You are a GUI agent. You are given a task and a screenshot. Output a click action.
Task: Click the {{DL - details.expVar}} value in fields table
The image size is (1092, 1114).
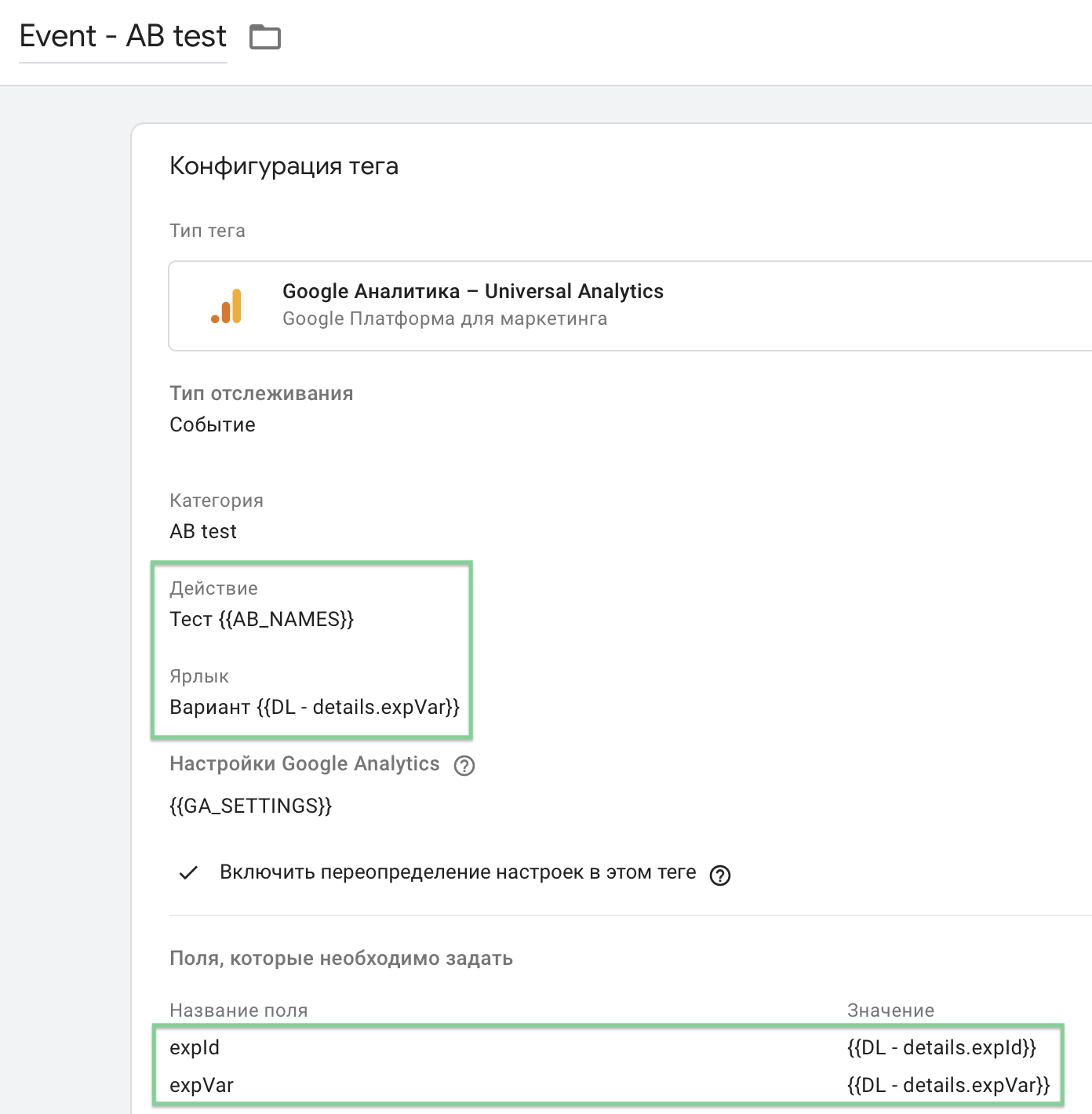click(x=948, y=1086)
